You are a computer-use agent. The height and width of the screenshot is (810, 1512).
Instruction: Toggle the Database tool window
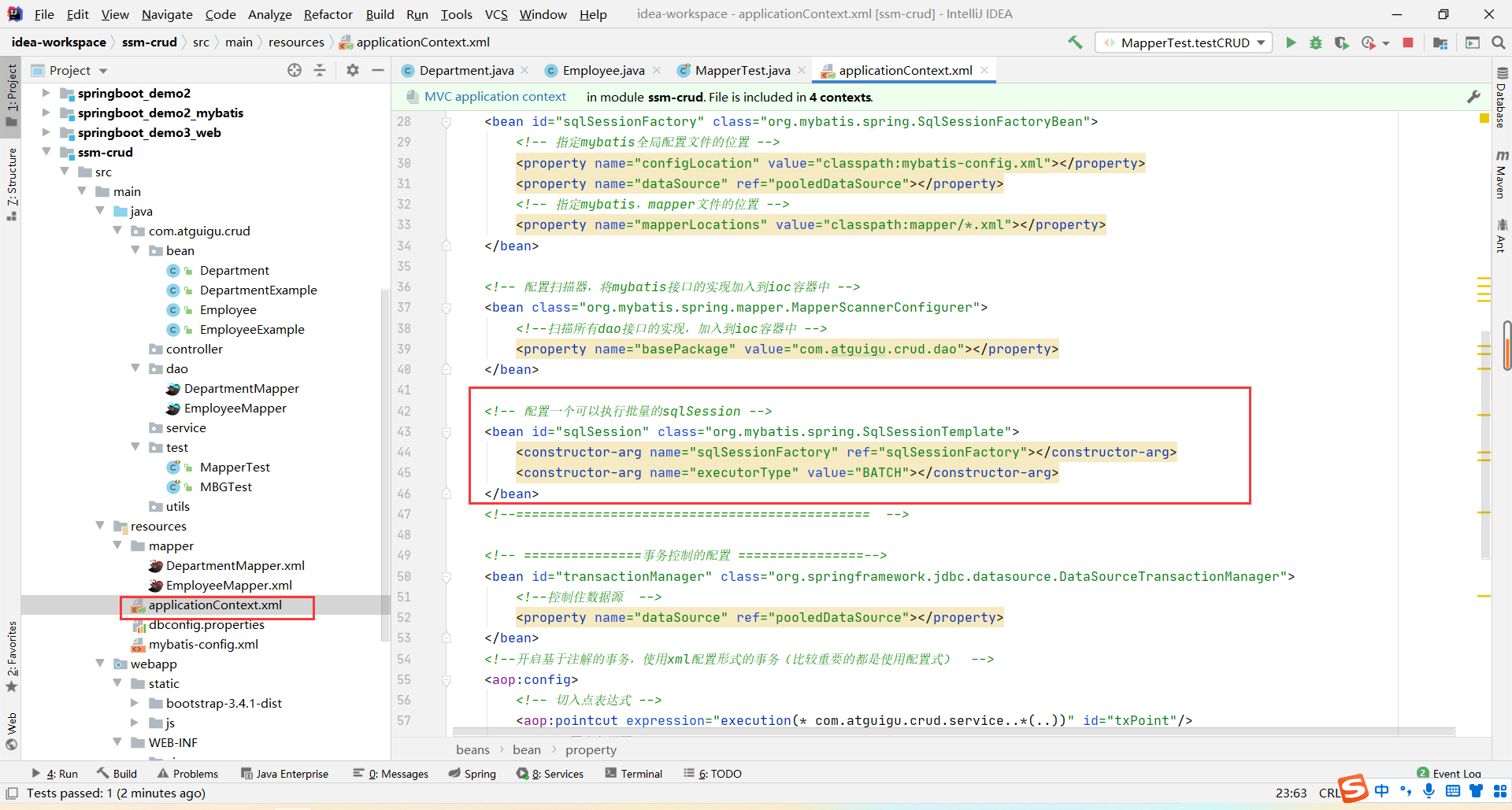pos(1502,98)
